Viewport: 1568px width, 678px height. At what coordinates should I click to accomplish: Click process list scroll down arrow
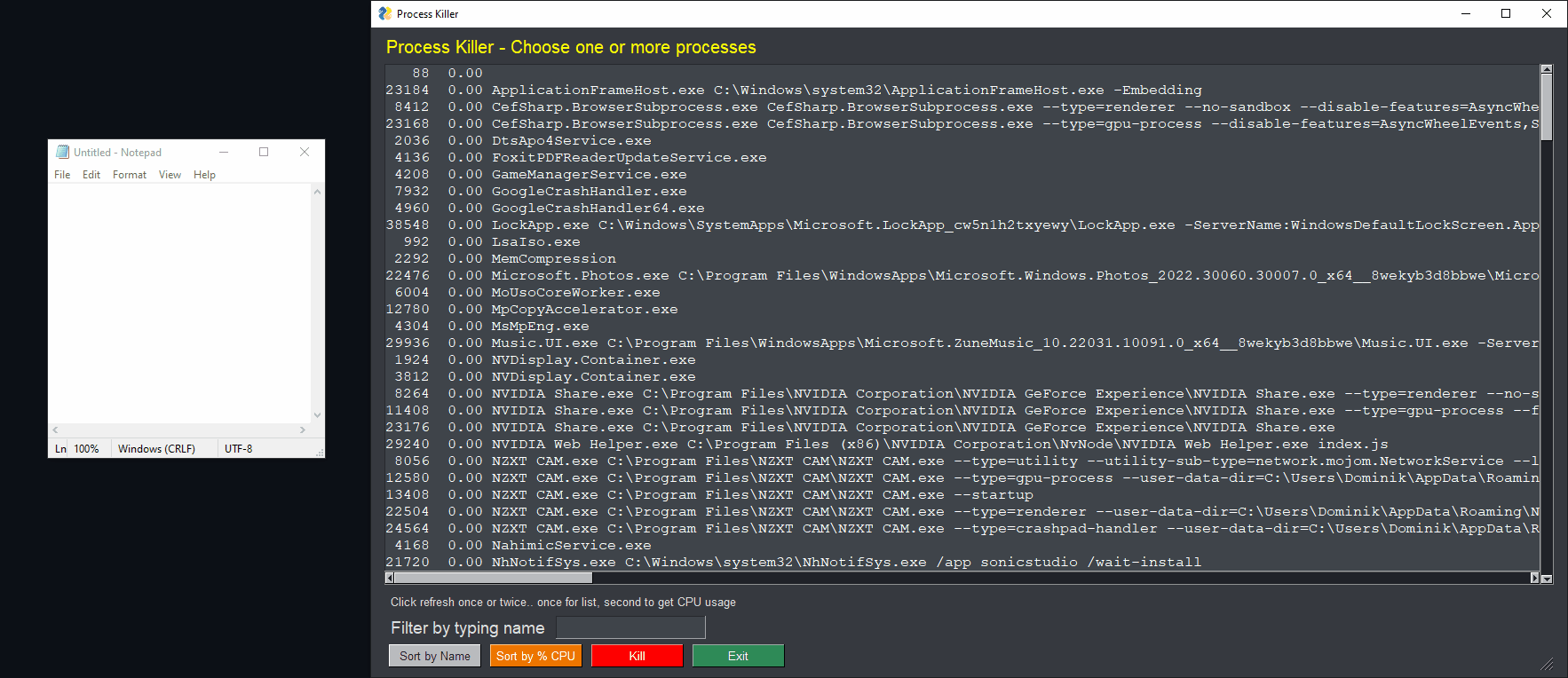[x=1547, y=579]
